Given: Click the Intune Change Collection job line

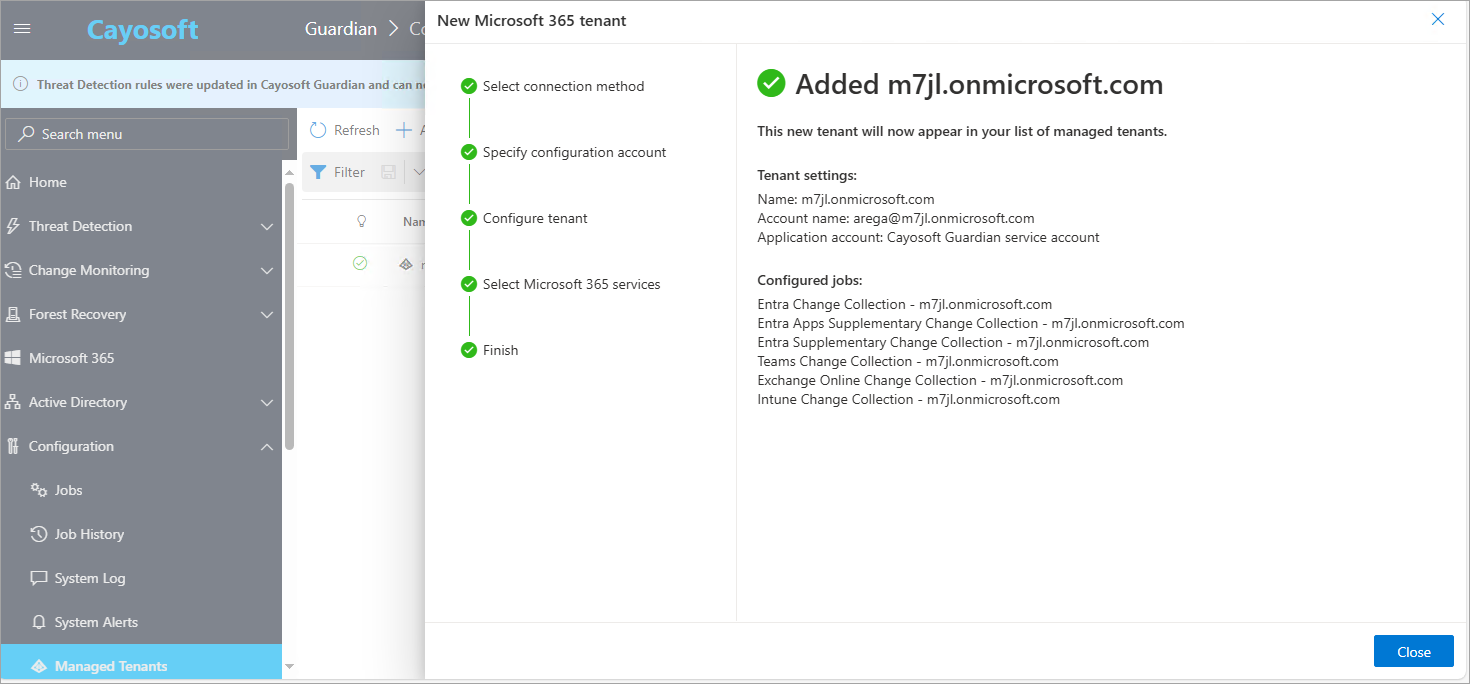Looking at the screenshot, I should pos(908,399).
